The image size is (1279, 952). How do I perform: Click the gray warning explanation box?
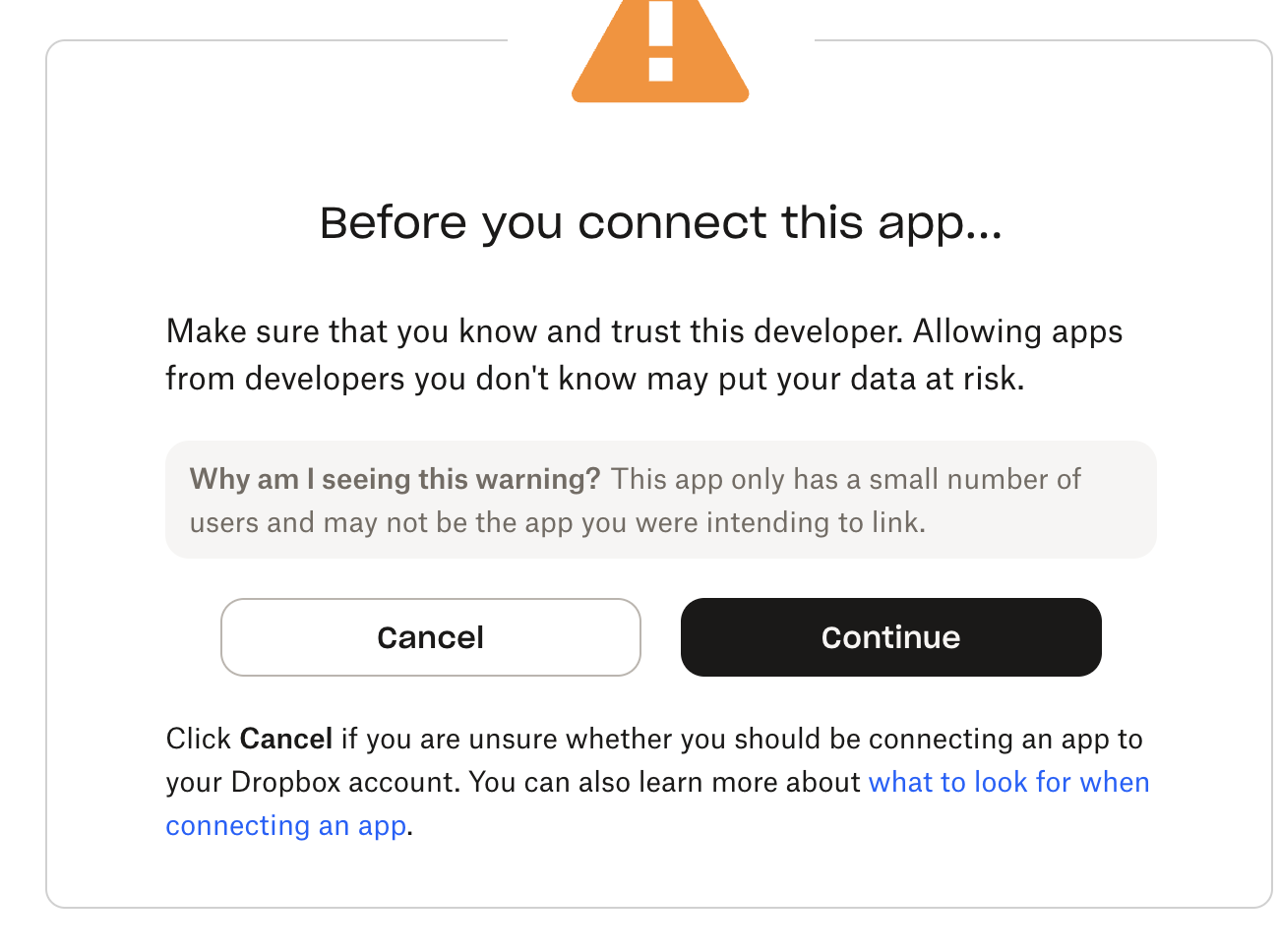661,500
